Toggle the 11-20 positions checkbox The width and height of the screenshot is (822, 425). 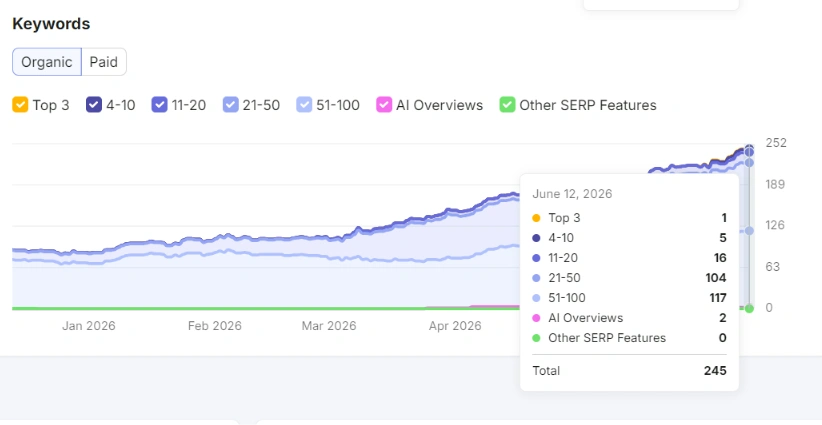(159, 105)
